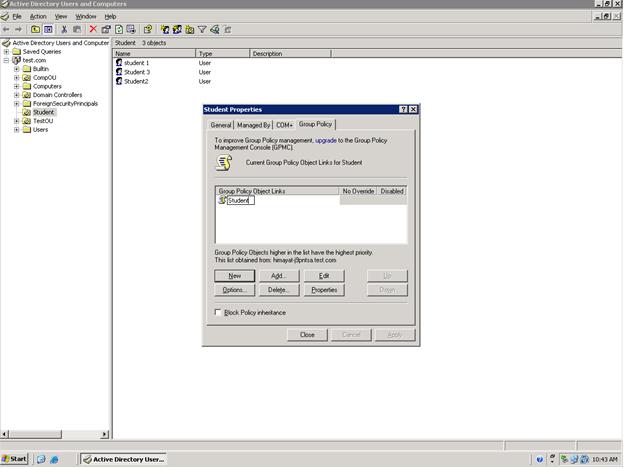Open the Help menu
The width and height of the screenshot is (624, 469).
[x=110, y=17]
